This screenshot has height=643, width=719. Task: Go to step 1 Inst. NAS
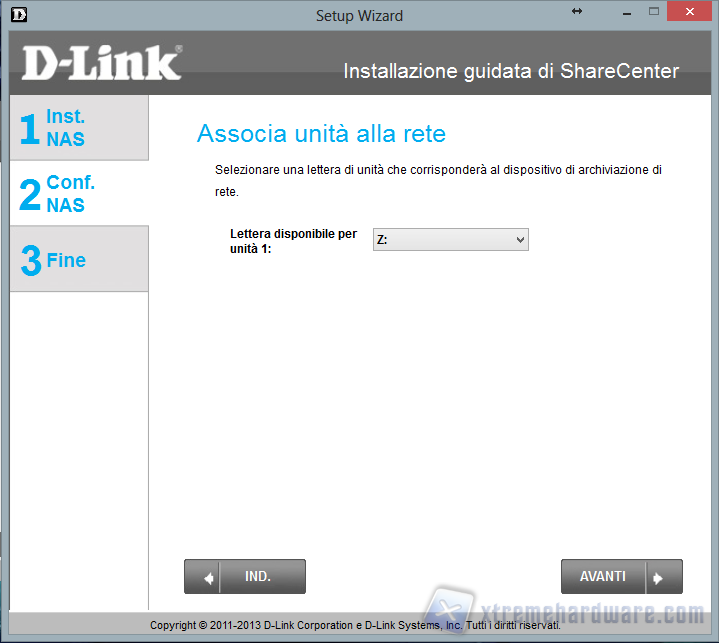[78, 128]
